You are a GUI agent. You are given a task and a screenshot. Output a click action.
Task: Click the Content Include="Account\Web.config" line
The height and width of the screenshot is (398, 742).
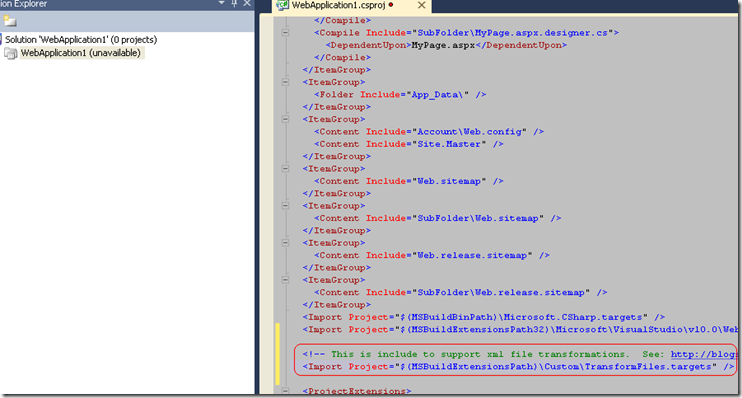coord(429,132)
